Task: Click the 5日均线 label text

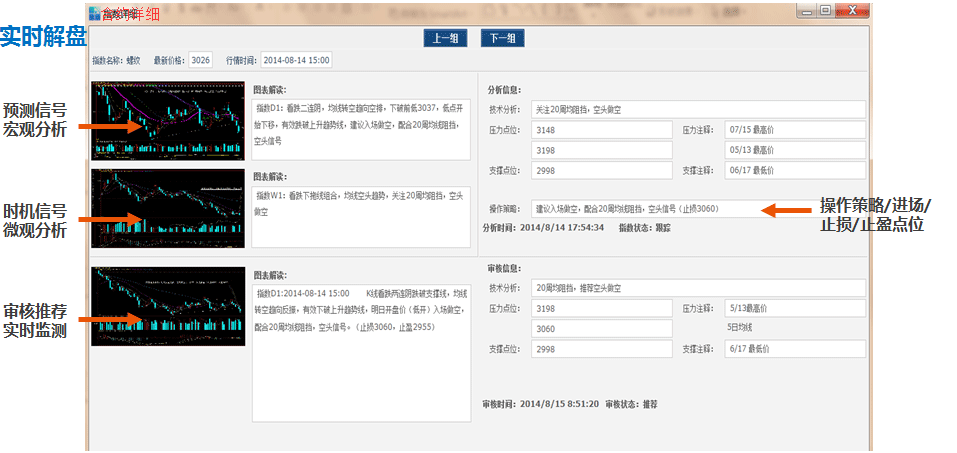Action: pos(740,328)
